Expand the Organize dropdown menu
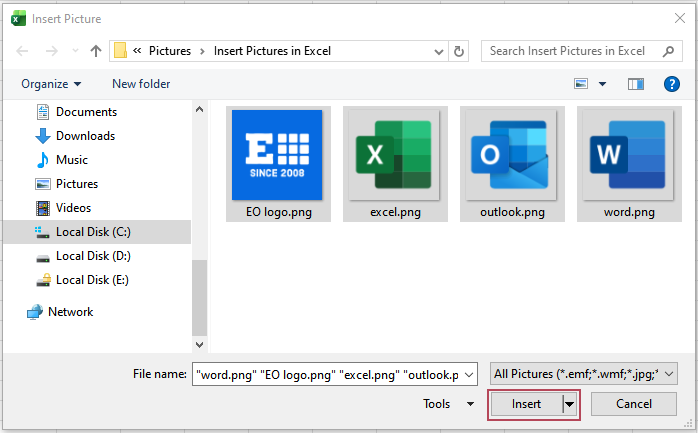698x433 pixels. pos(51,84)
